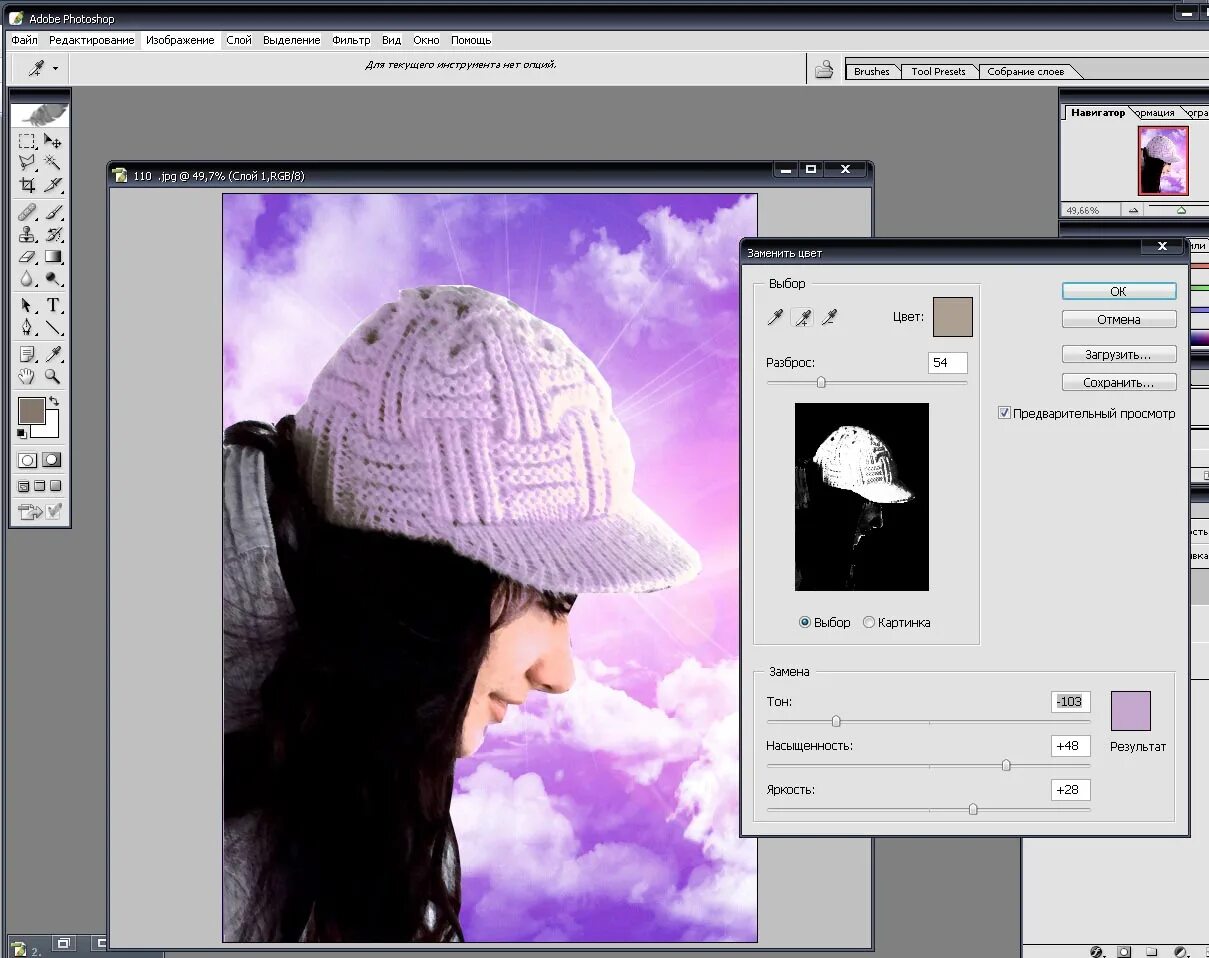Select the Pen tool

(x=28, y=327)
